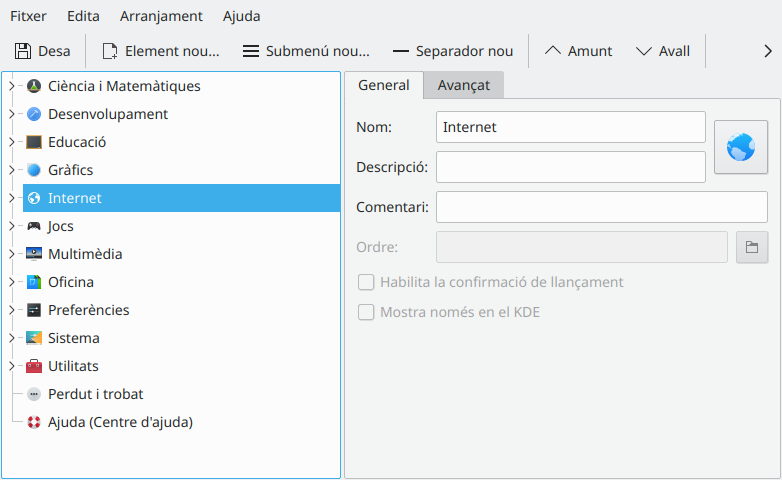
Task: Click the Internet globe icon button
Action: [740, 148]
